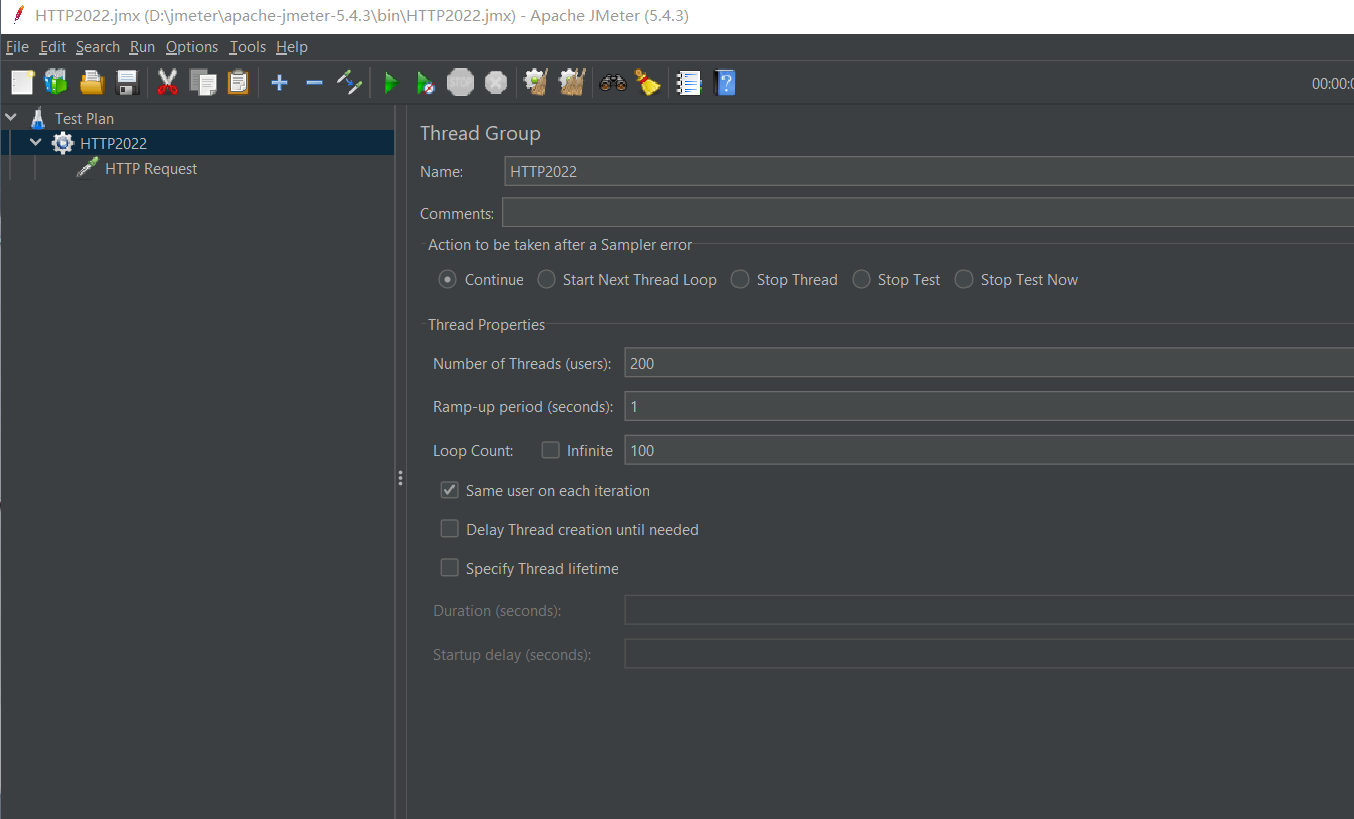Click Start no pauses icon

425,83
